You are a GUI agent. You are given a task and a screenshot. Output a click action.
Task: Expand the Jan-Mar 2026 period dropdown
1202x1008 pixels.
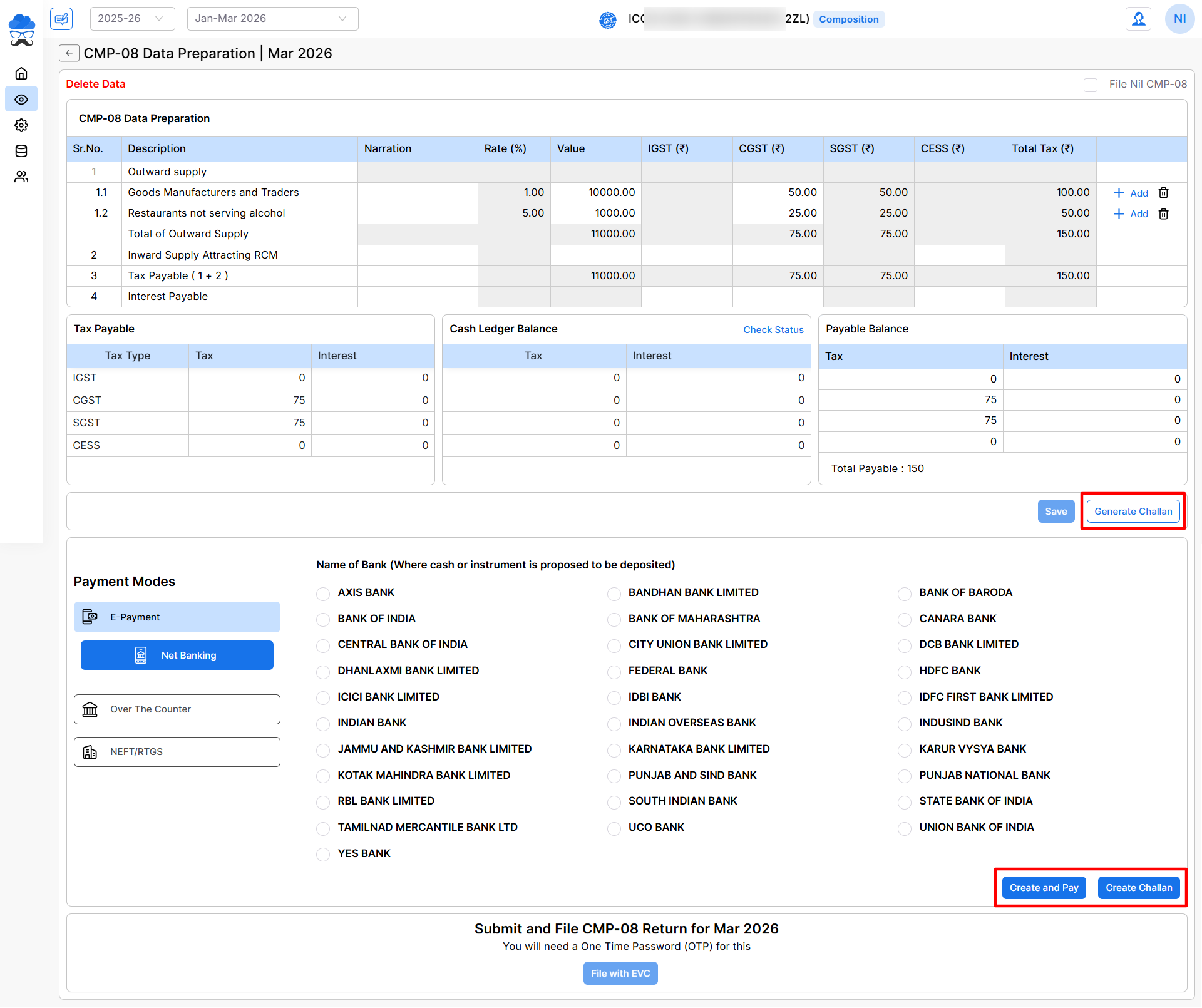(272, 18)
